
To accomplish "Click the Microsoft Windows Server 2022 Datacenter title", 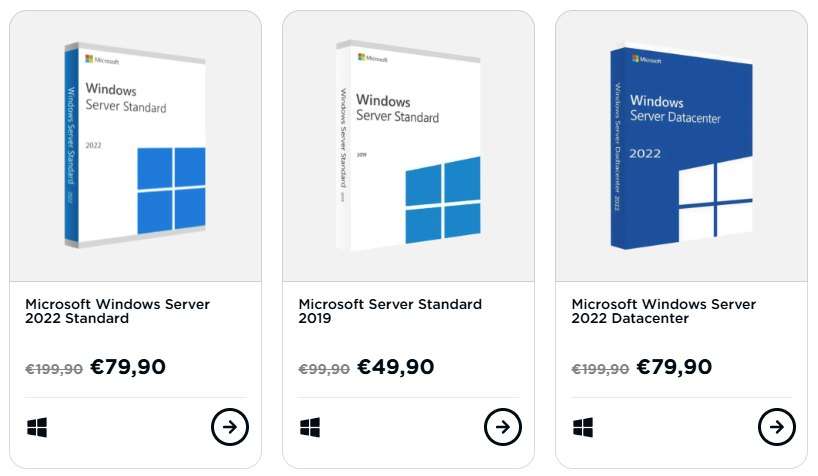I will coord(664,311).
